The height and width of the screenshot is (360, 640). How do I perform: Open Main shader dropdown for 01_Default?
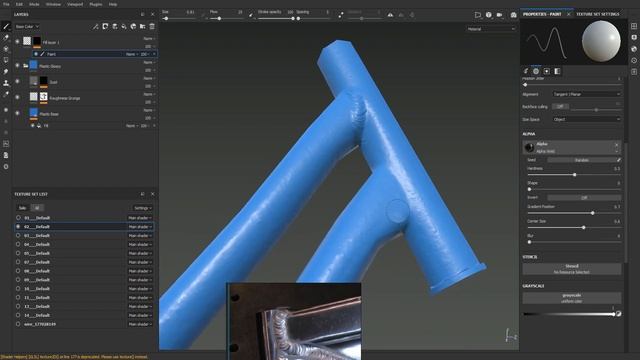(x=140, y=218)
